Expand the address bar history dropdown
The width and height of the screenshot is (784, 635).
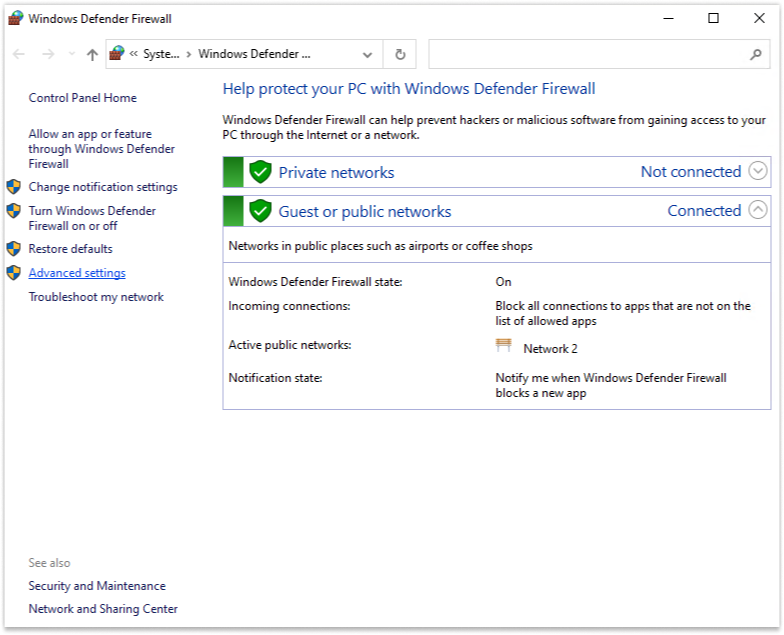(x=368, y=54)
